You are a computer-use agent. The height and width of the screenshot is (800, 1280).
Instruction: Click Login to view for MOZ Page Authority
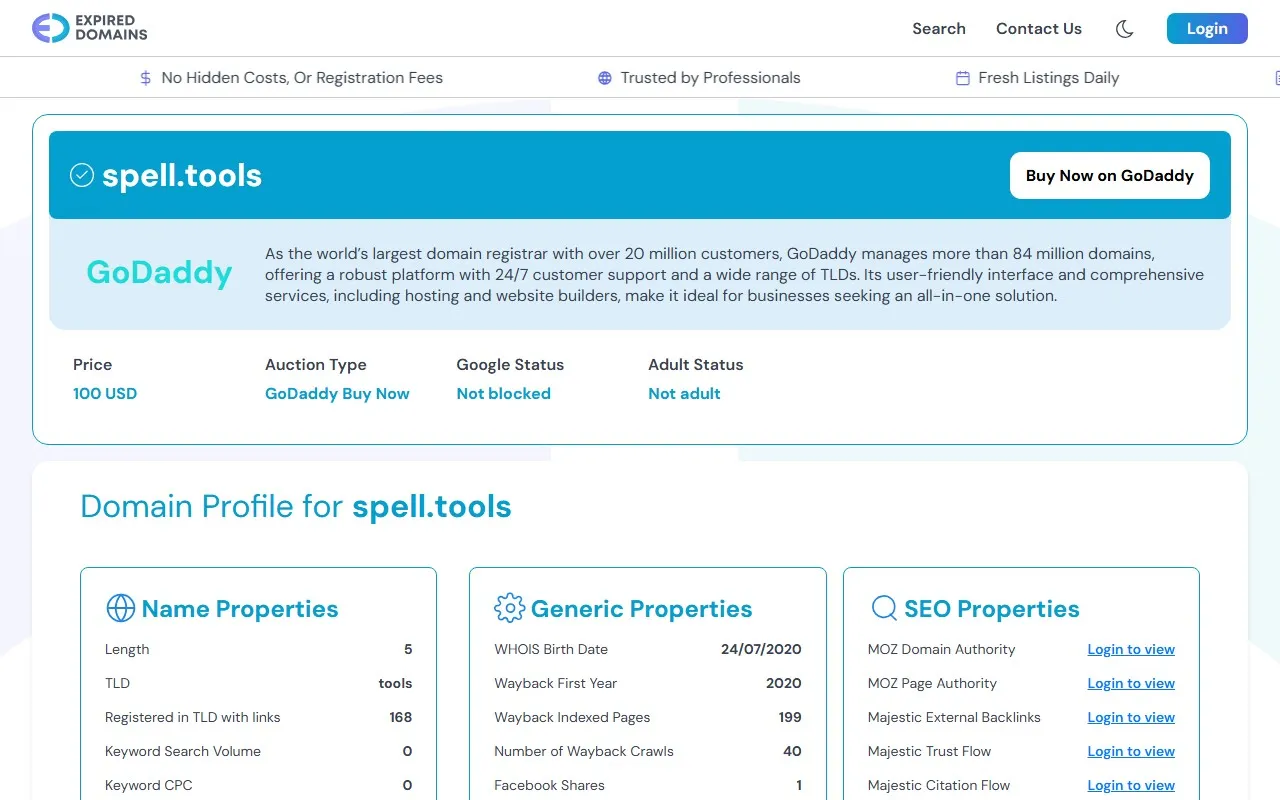(1131, 683)
